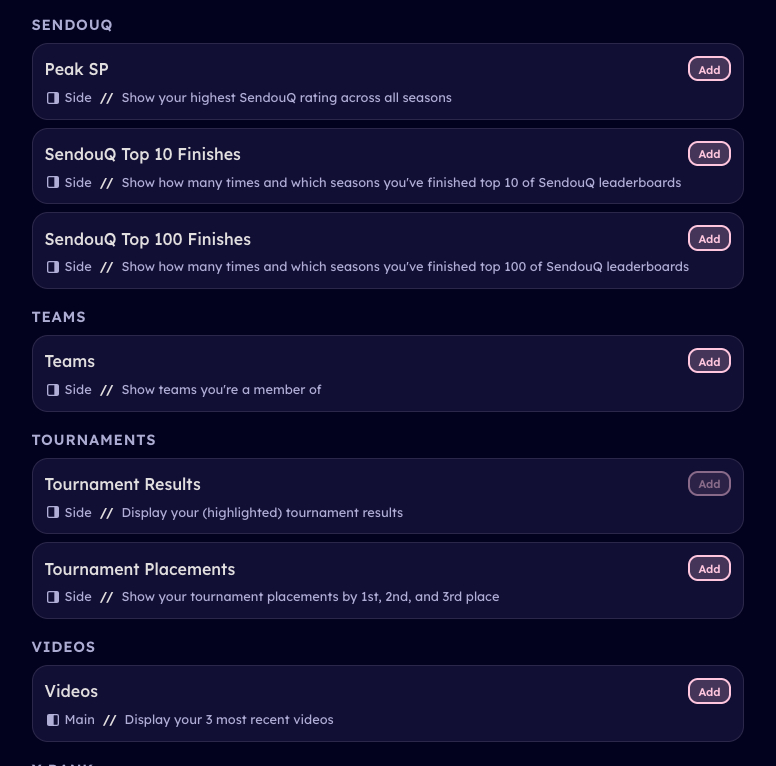The width and height of the screenshot is (776, 766).
Task: Click the Add button for Peak SP
Action: pos(709,70)
